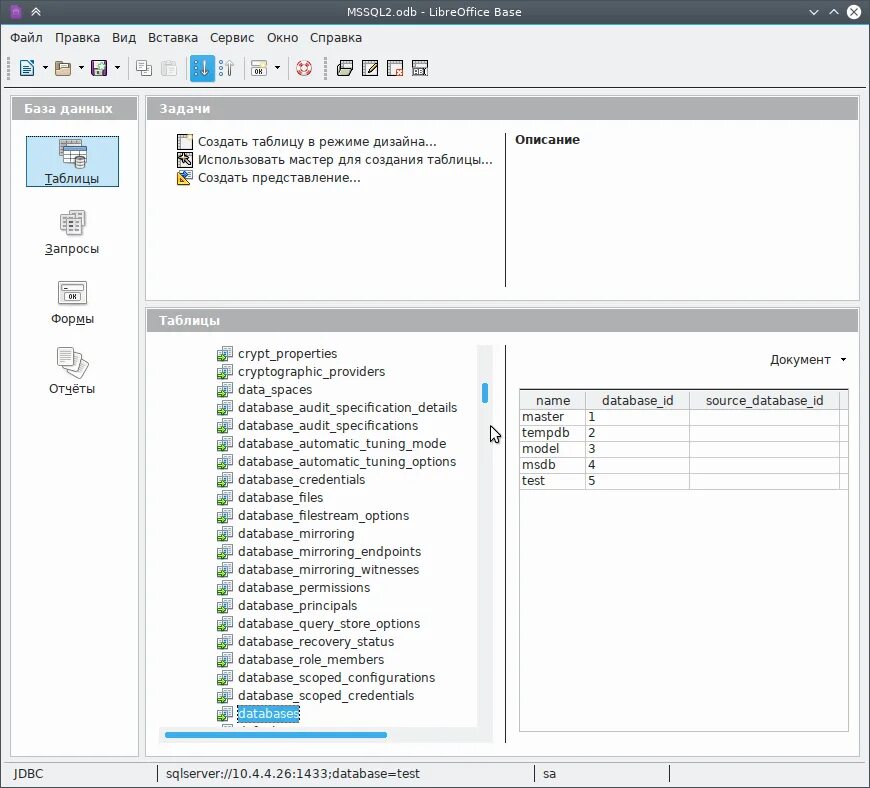Switch to the Отчёты section
The width and height of the screenshot is (870, 788).
[72, 371]
